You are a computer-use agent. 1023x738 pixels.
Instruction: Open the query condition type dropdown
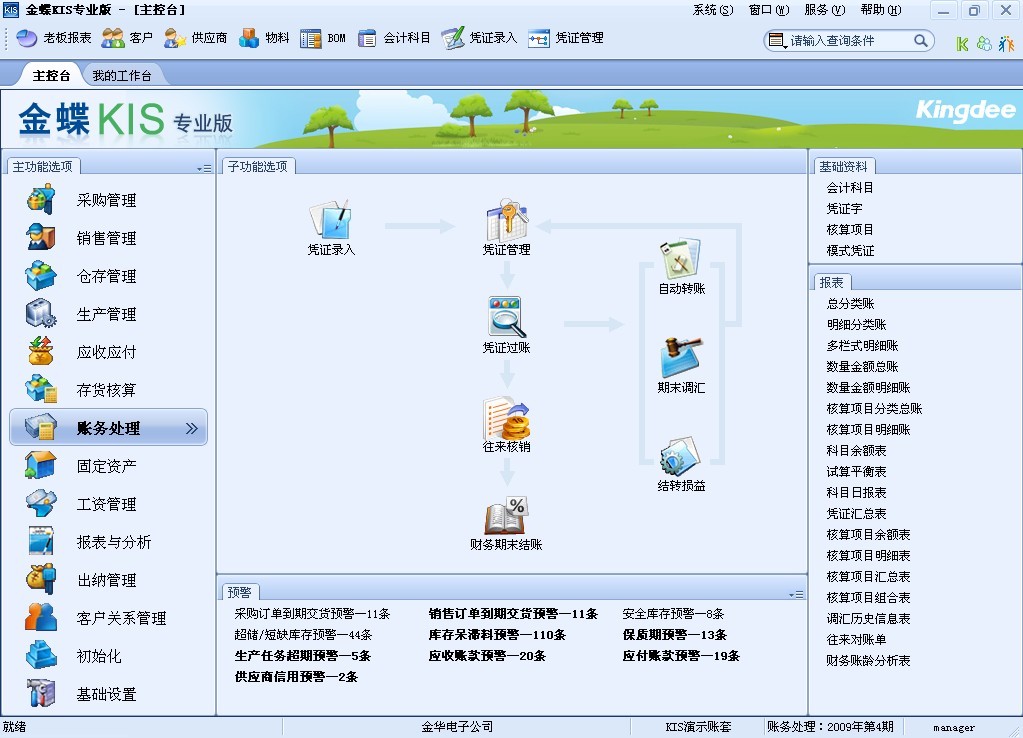(x=776, y=41)
